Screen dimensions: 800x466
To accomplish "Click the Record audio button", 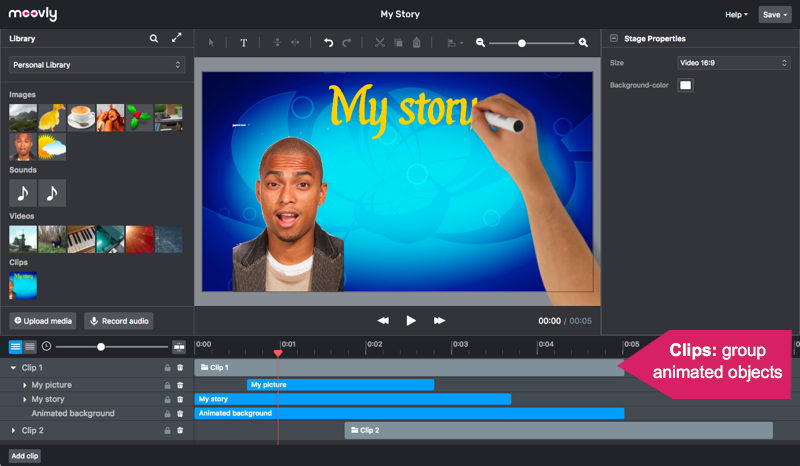I will tap(119, 321).
